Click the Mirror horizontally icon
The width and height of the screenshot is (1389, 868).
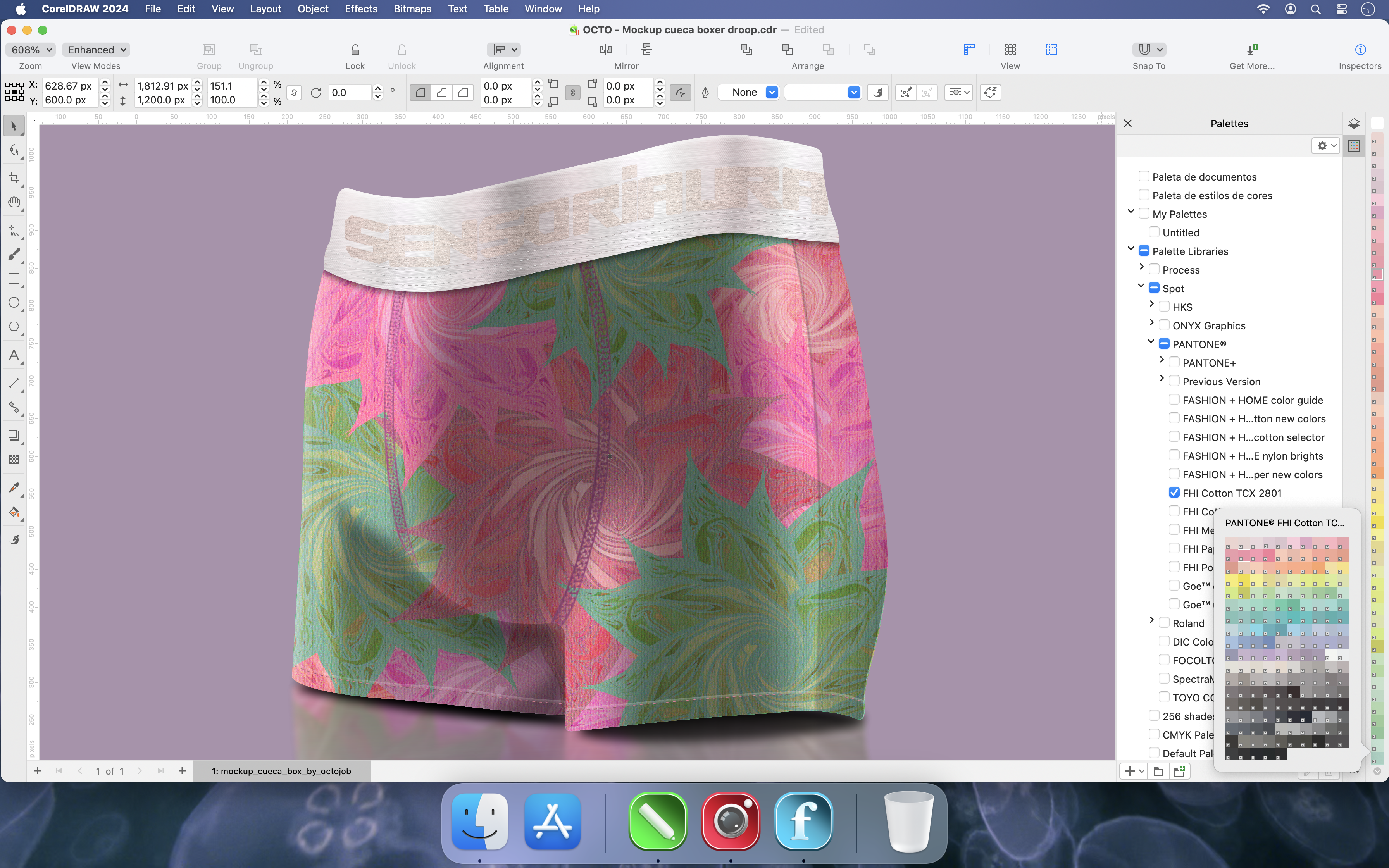[x=605, y=50]
